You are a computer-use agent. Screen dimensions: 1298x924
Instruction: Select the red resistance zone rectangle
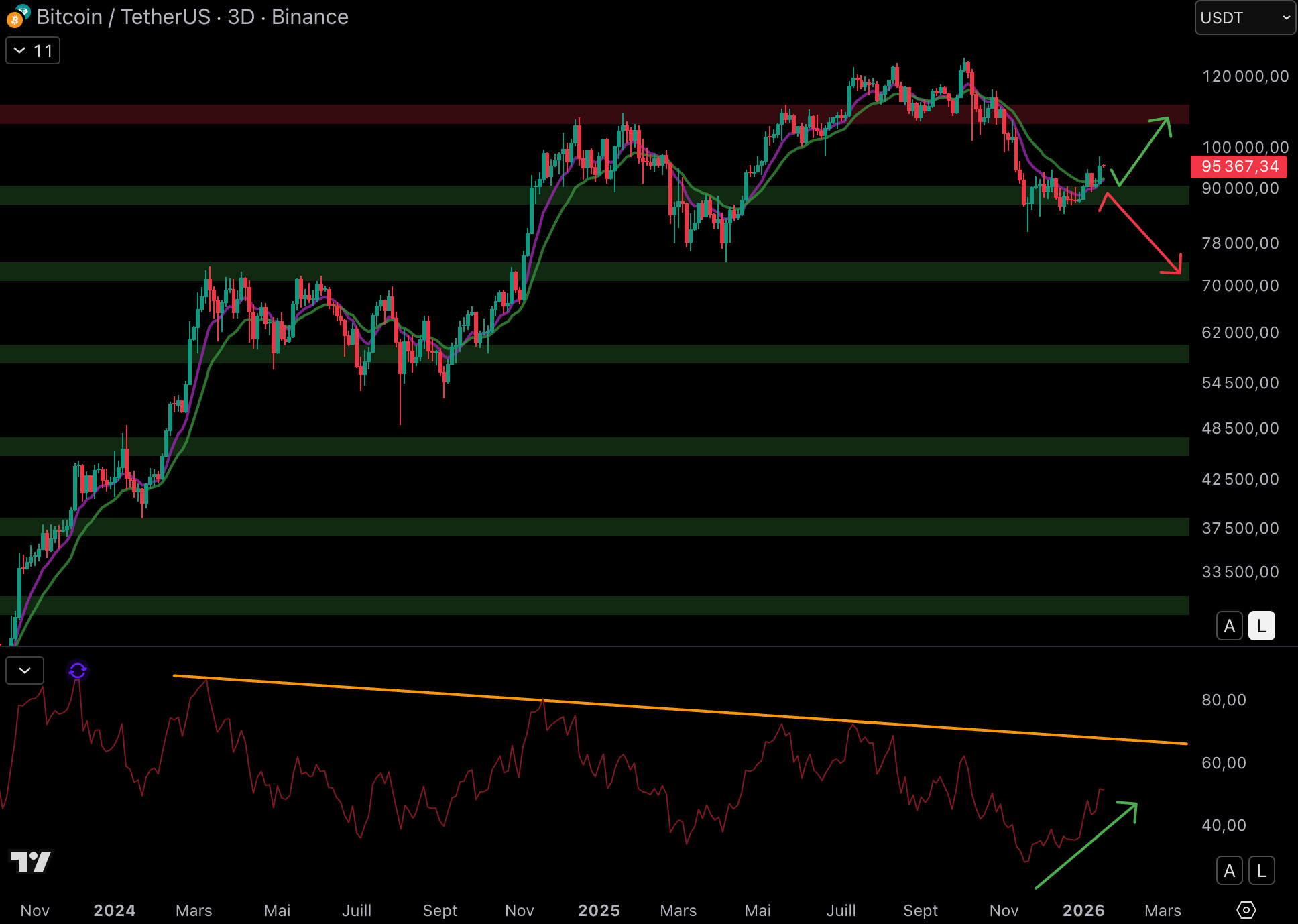(x=402, y=114)
